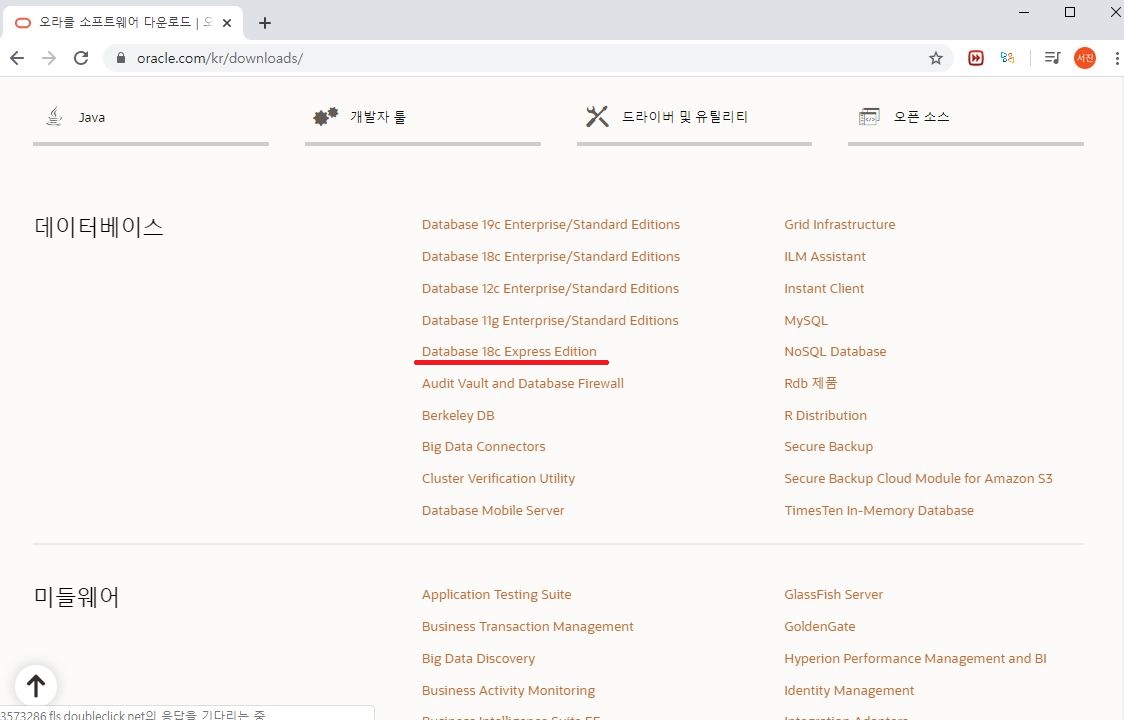
Task: Click the developer tools gears icon
Action: click(x=325, y=116)
